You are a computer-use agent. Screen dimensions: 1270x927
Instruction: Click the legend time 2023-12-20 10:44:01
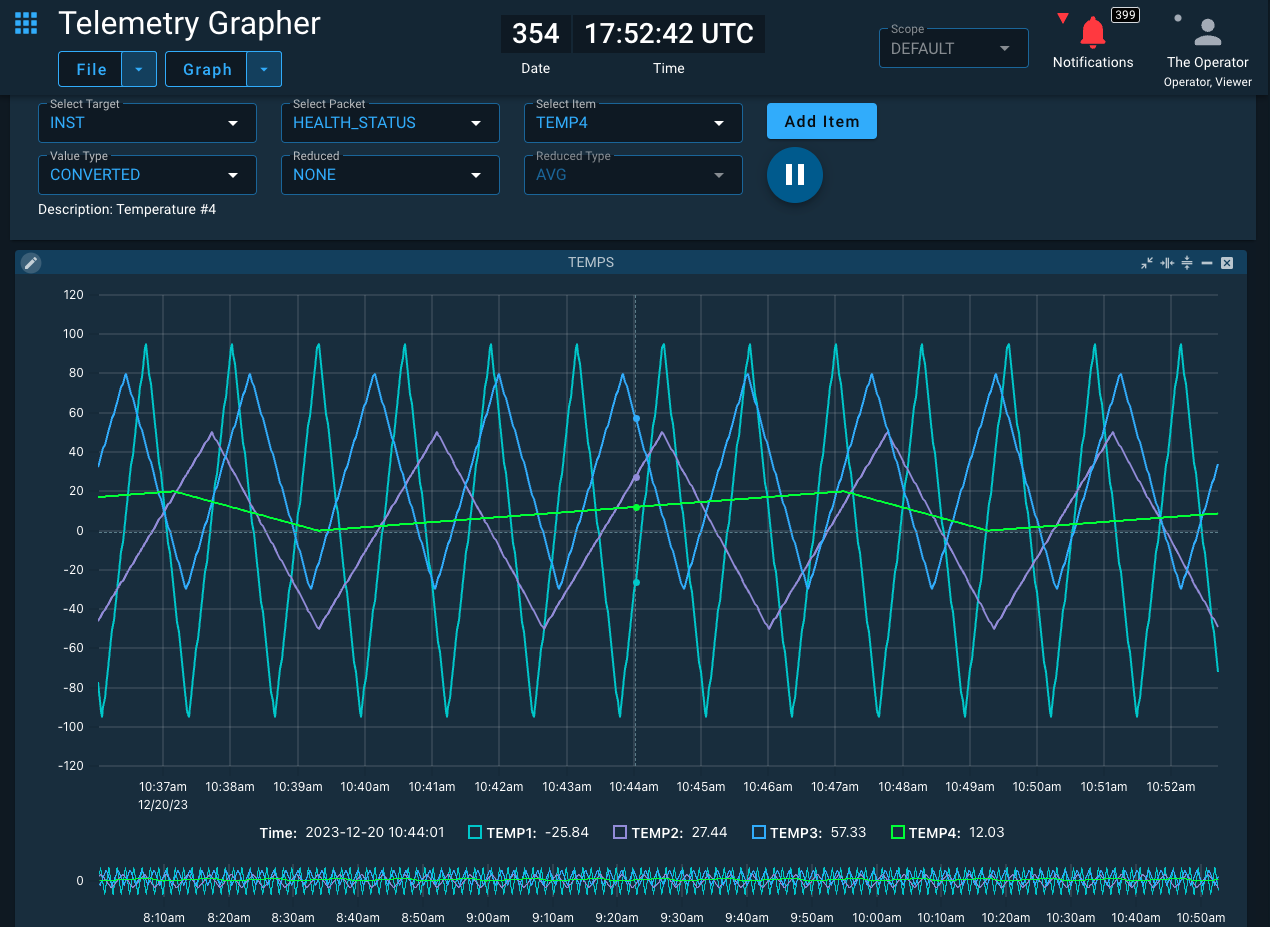click(375, 832)
